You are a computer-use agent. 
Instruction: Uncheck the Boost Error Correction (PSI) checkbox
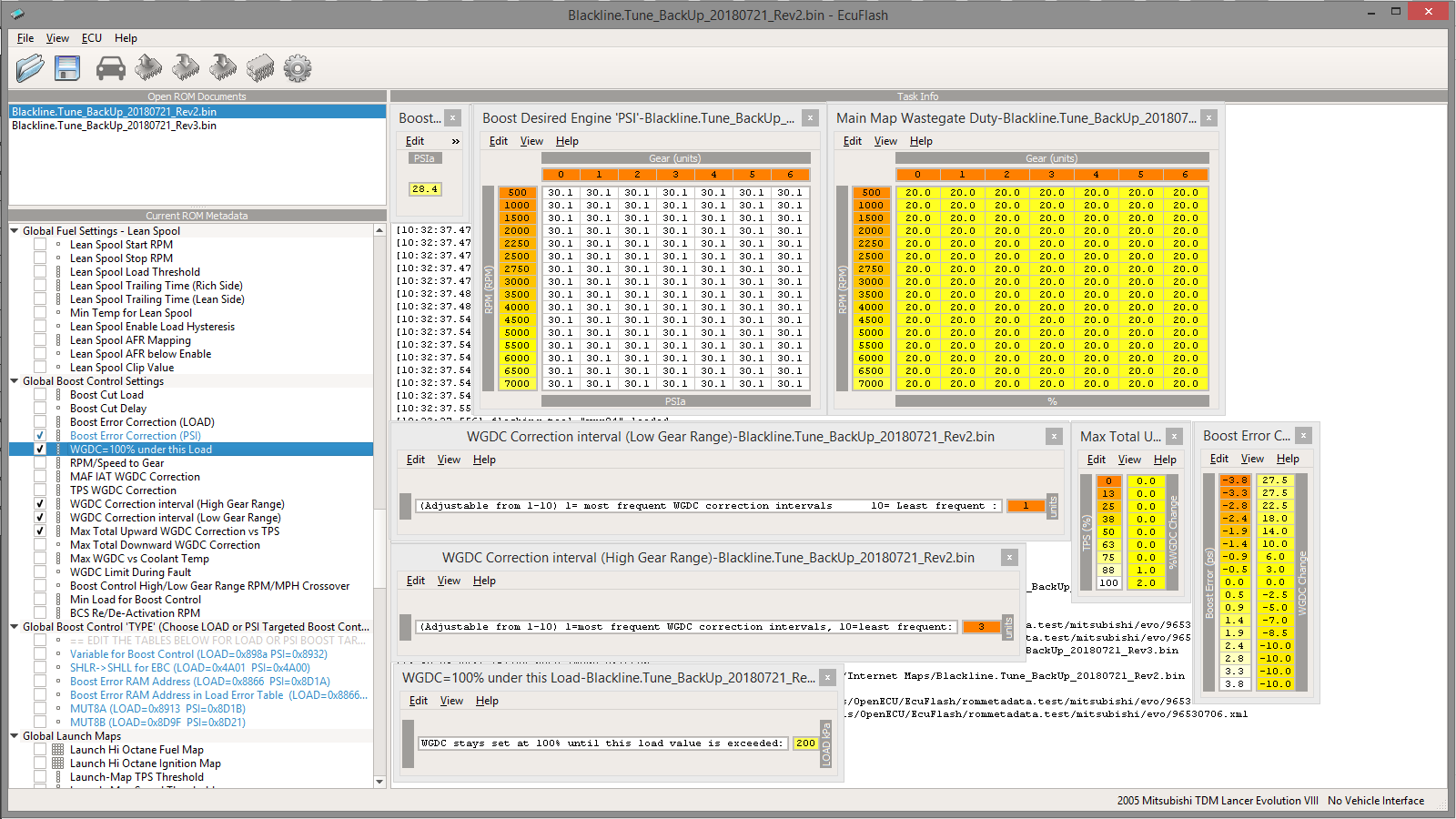(x=40, y=436)
